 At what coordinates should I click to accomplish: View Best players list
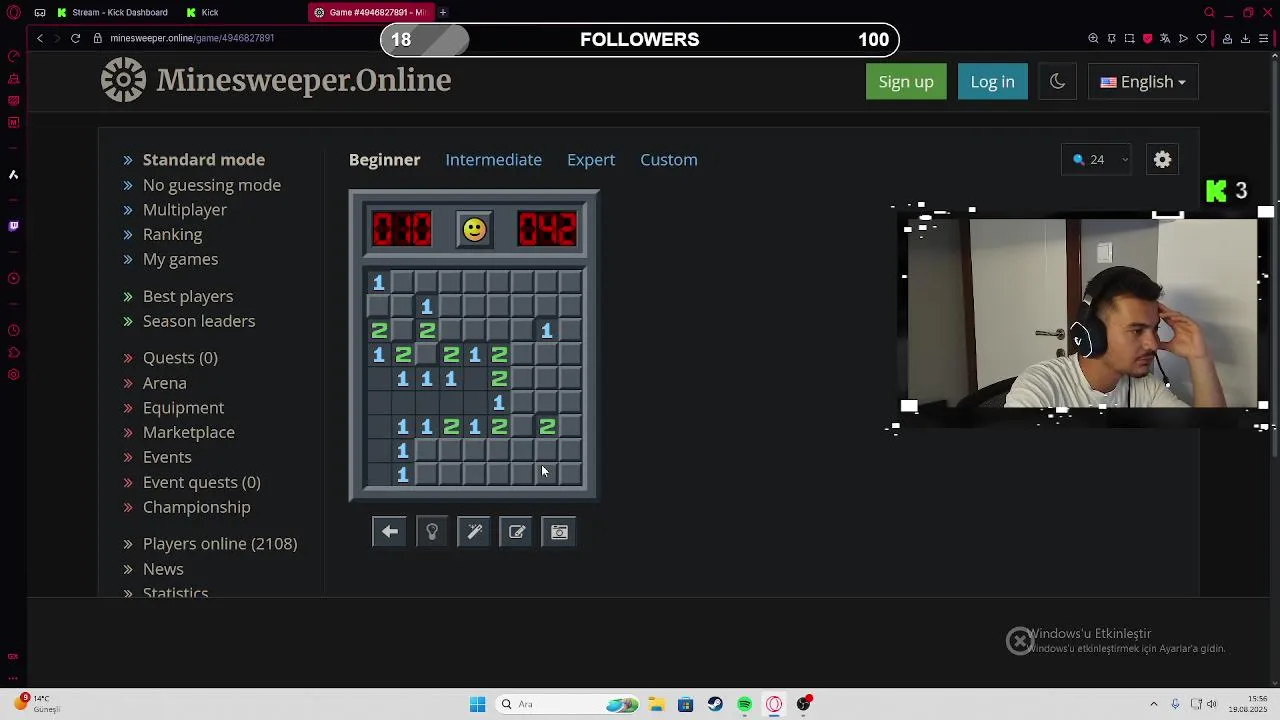click(188, 296)
